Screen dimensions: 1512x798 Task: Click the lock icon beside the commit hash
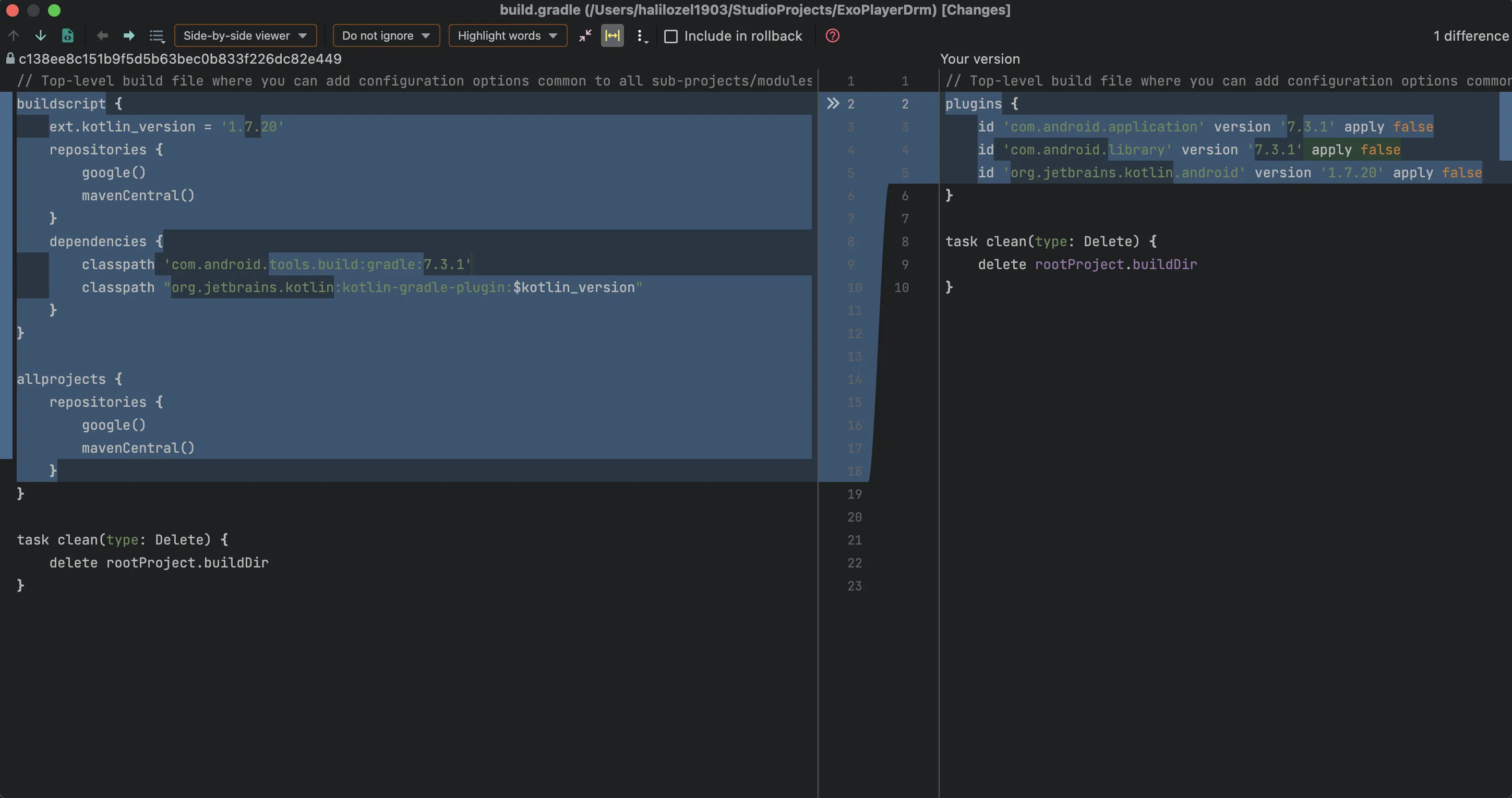[x=10, y=58]
